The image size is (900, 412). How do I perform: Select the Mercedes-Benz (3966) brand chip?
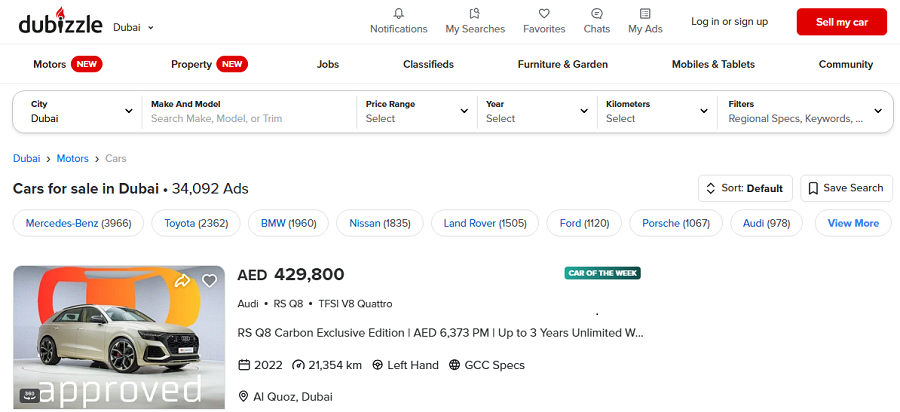tap(78, 223)
